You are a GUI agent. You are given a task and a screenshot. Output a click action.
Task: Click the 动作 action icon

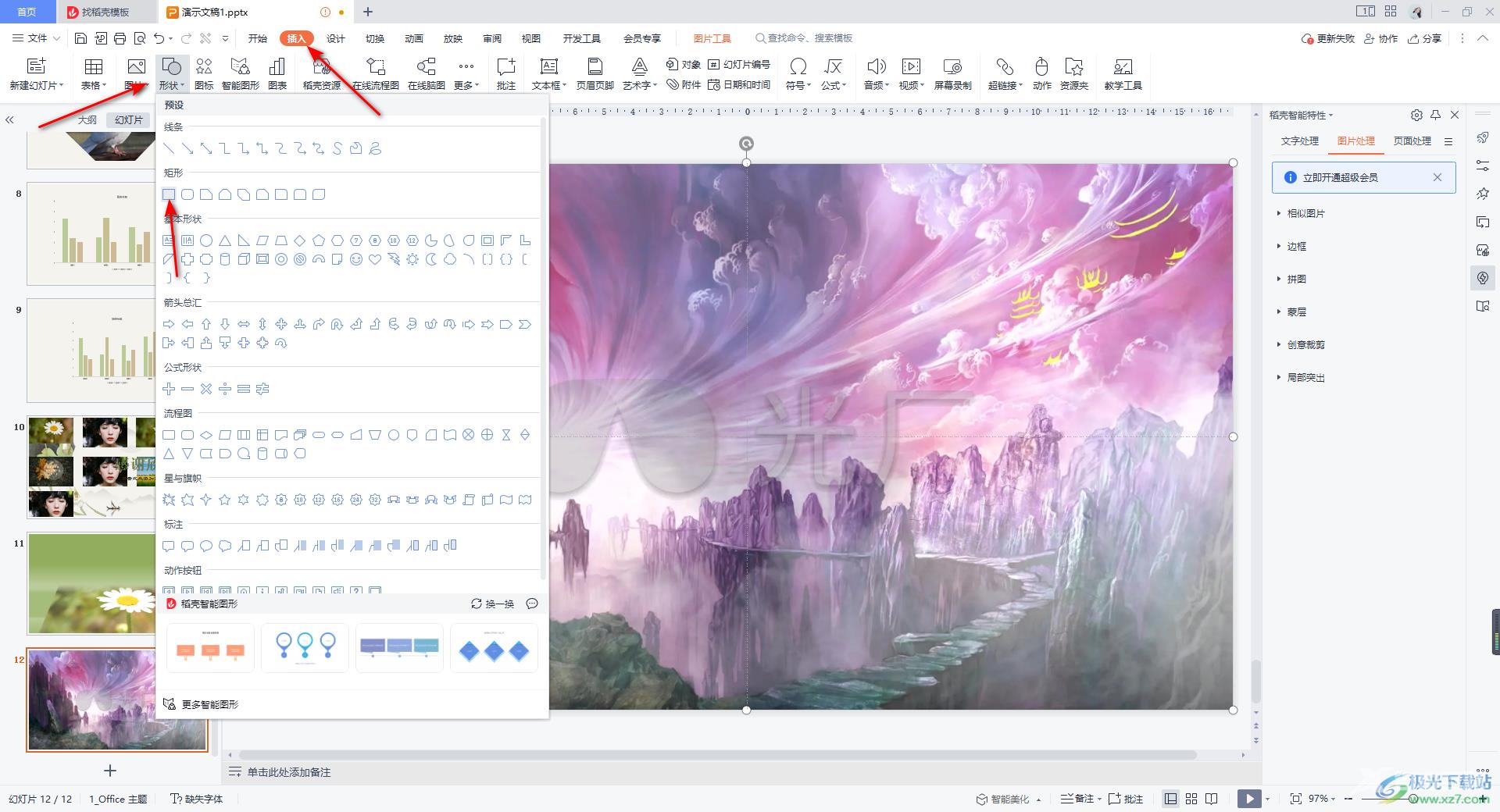point(1041,74)
